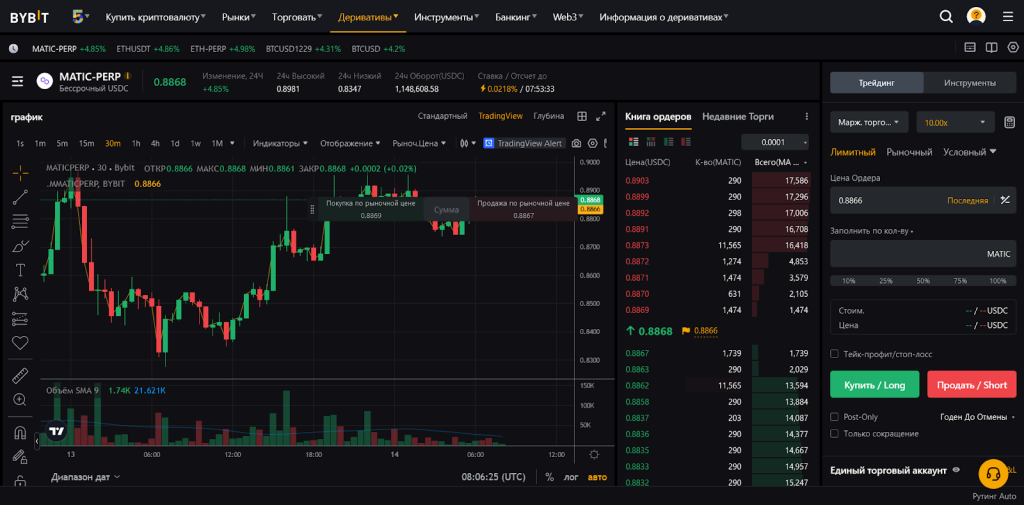Select the text annotation tool
1024x505 pixels.
(x=20, y=270)
